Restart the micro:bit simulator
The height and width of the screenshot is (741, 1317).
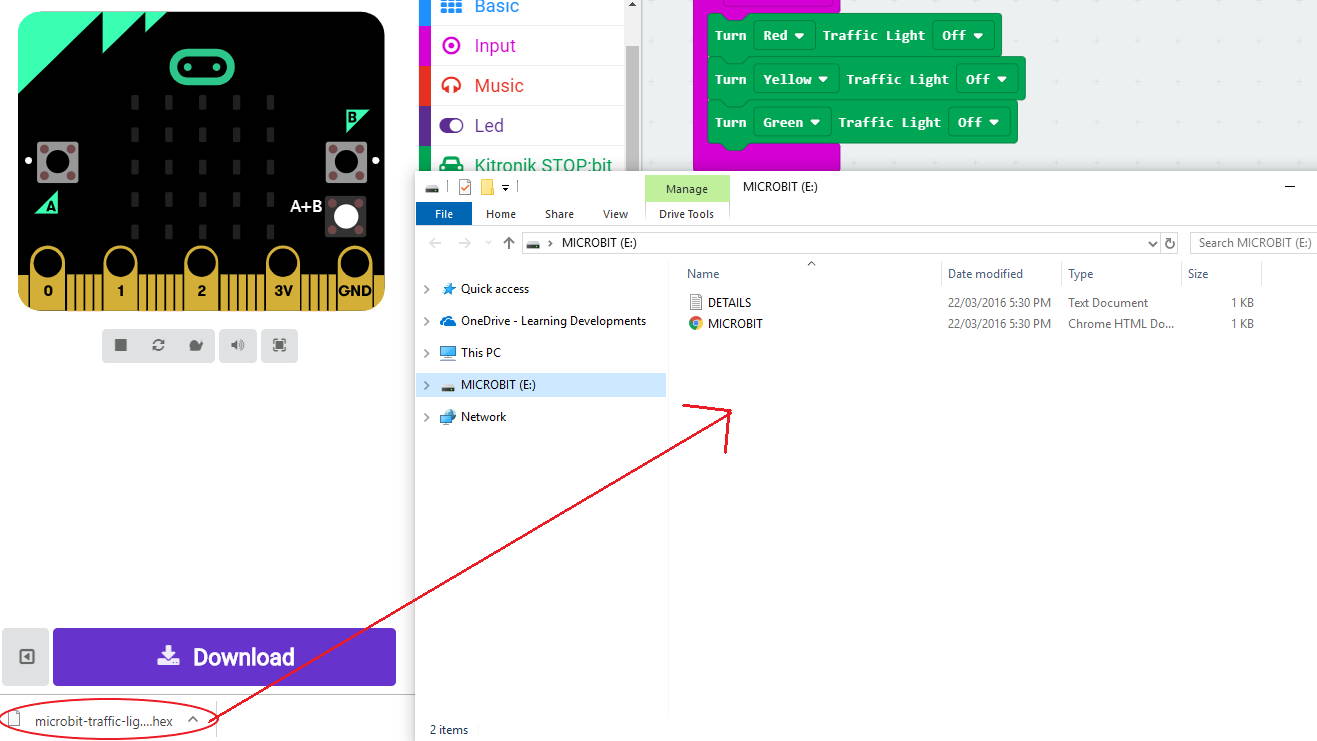tap(158, 345)
